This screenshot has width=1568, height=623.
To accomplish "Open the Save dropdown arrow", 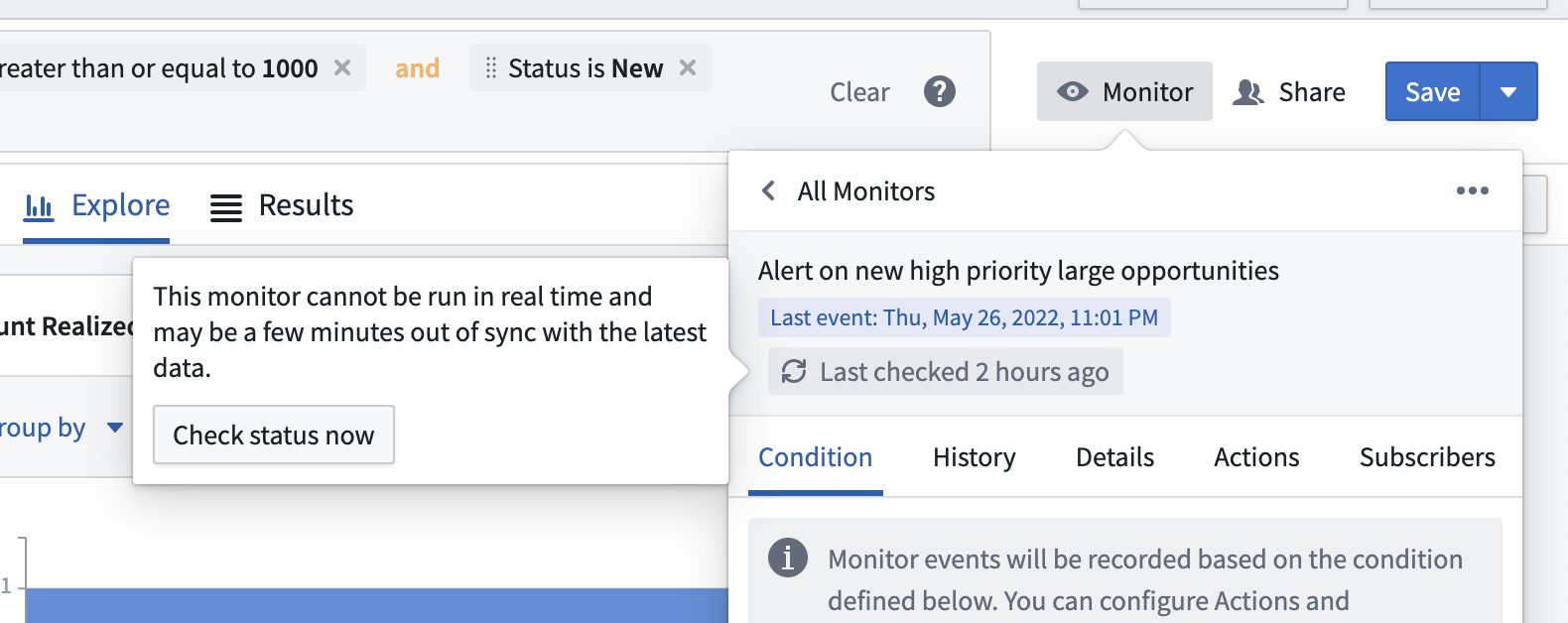I will point(1508,91).
